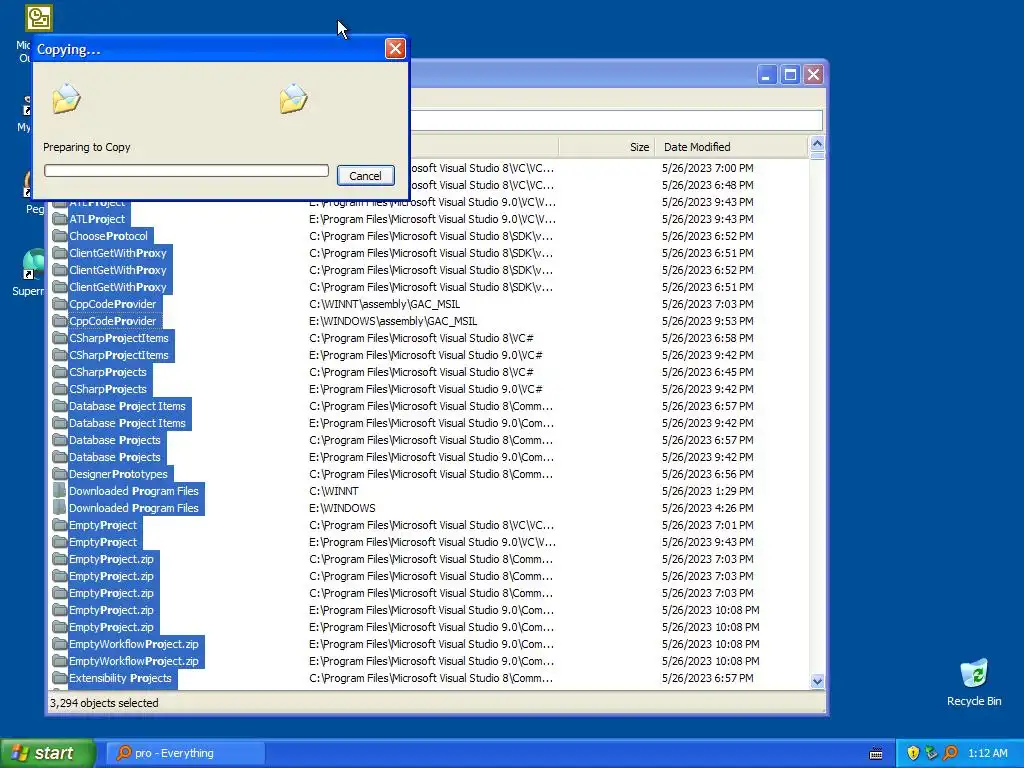Click Downloaded Program Files icon in E:\WINDOWS row

point(59,507)
